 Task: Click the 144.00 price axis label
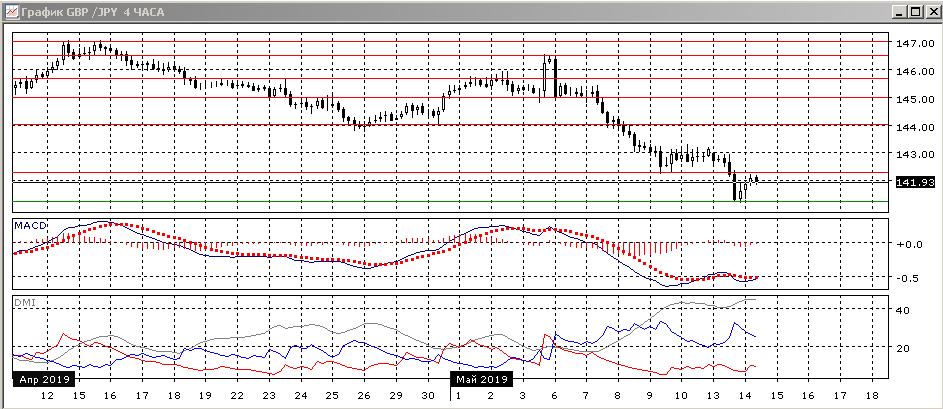point(914,127)
